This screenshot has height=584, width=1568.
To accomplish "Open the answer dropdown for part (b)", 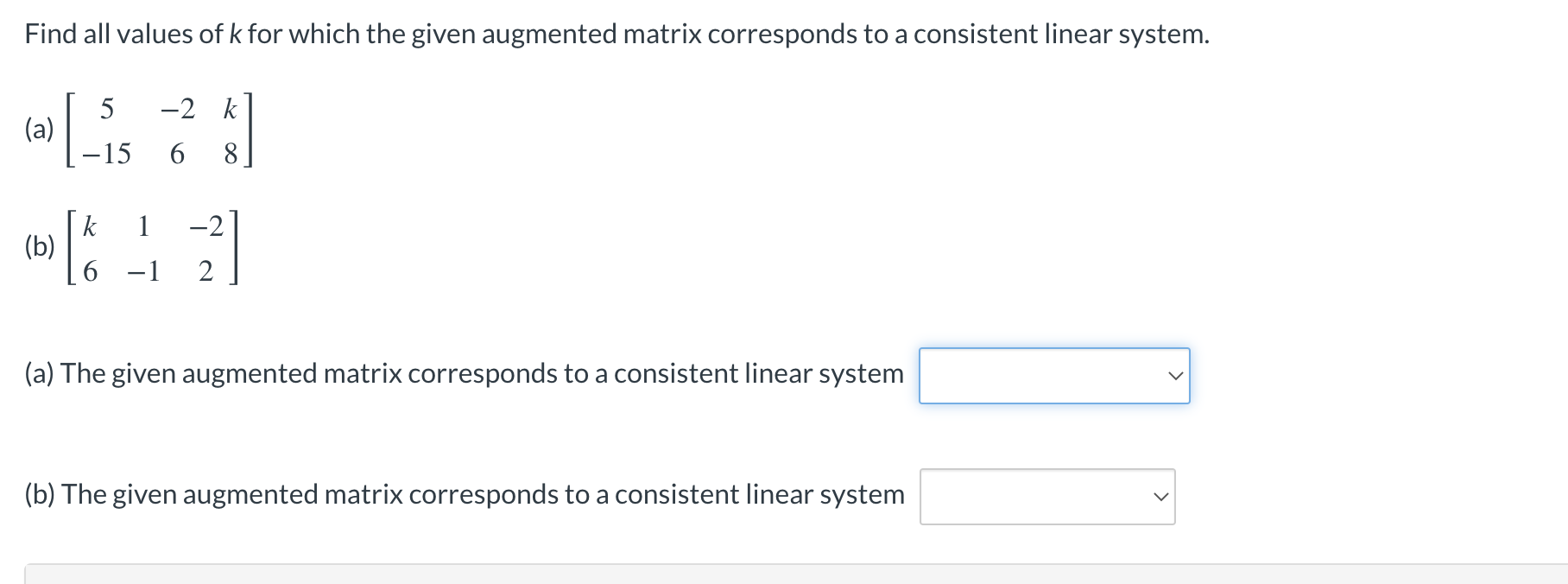I will click(x=1046, y=496).
